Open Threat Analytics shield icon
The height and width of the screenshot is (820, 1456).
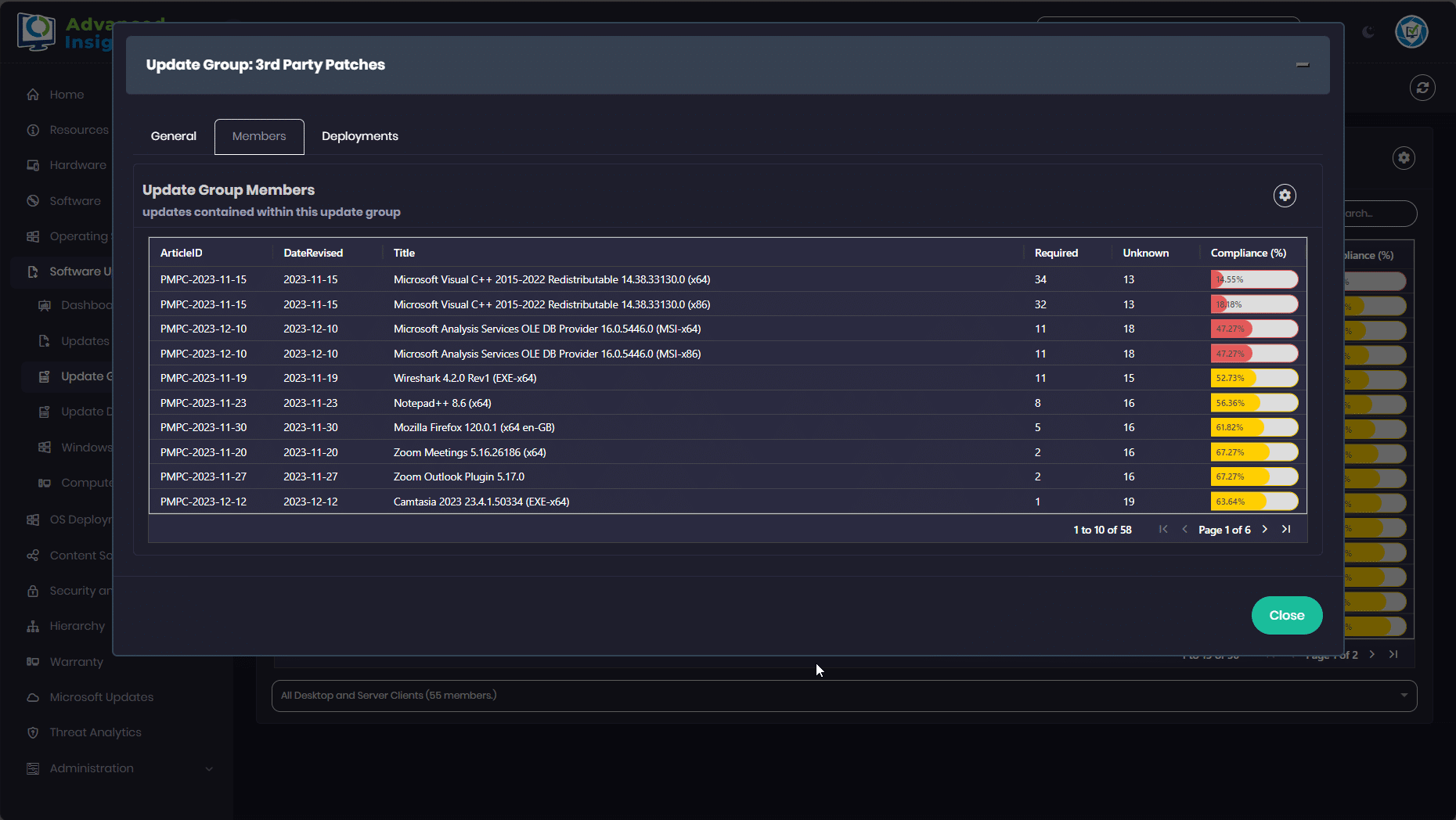point(33,732)
